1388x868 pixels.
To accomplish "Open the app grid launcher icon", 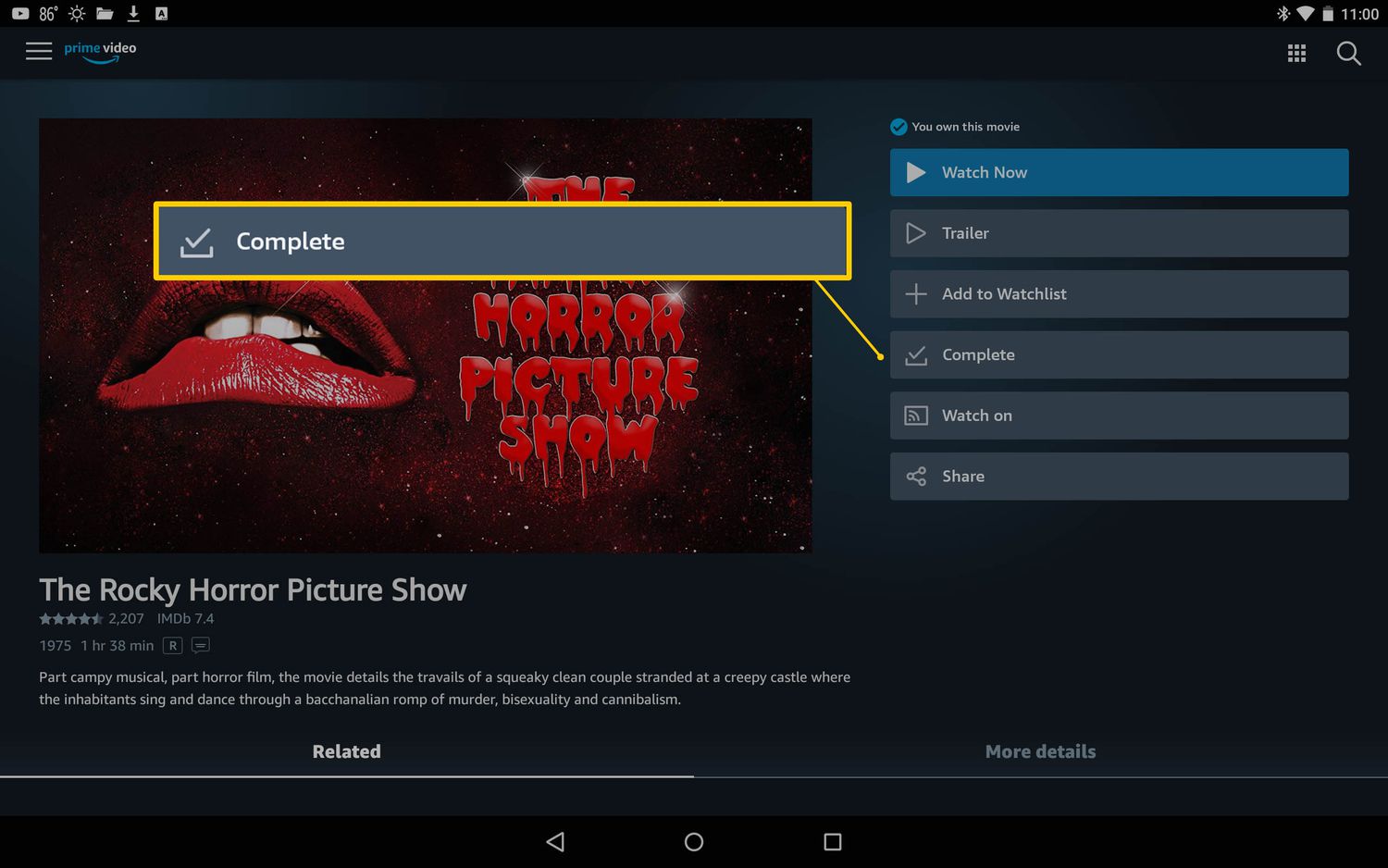I will point(1295,53).
